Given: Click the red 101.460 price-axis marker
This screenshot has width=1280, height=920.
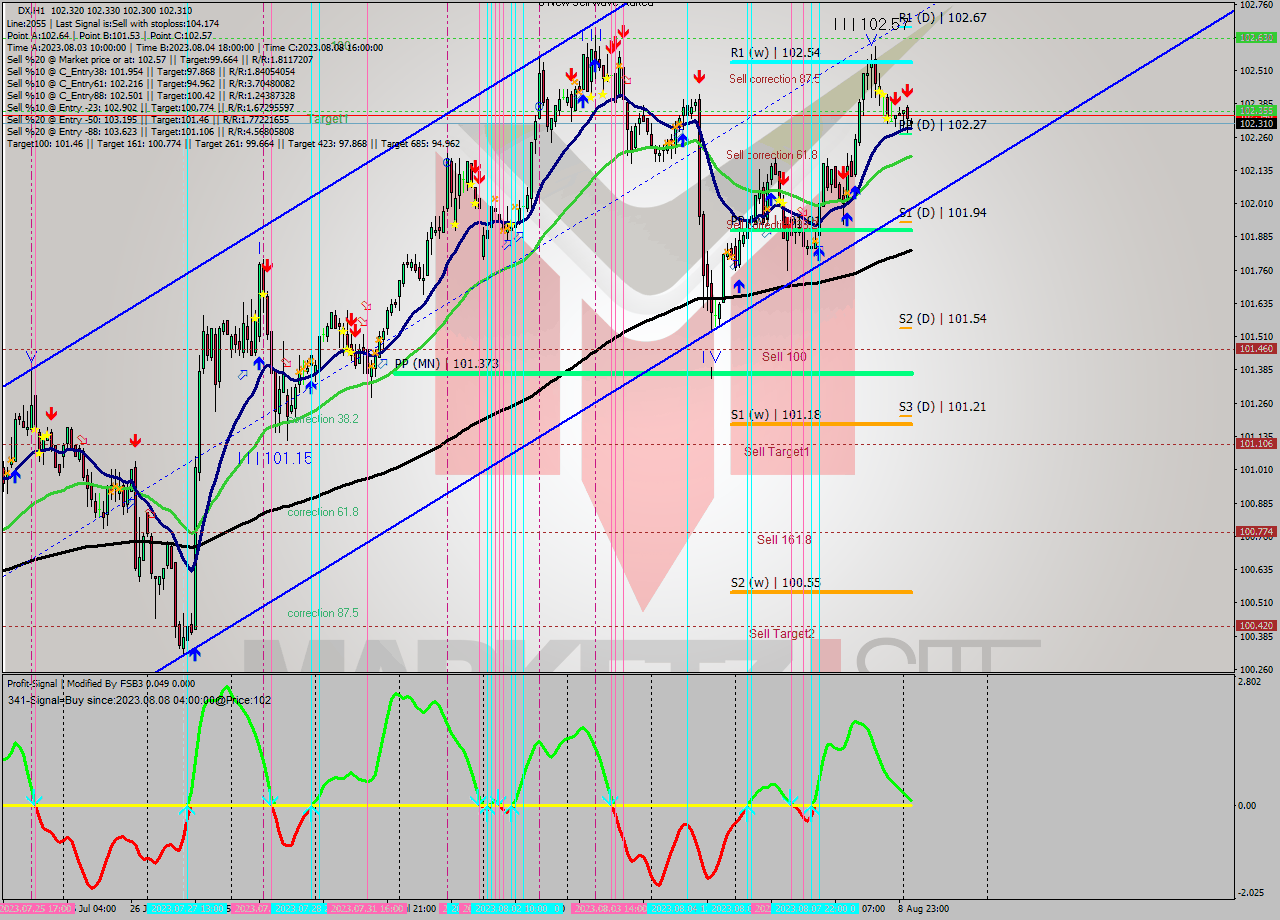Looking at the screenshot, I should coord(1257,349).
